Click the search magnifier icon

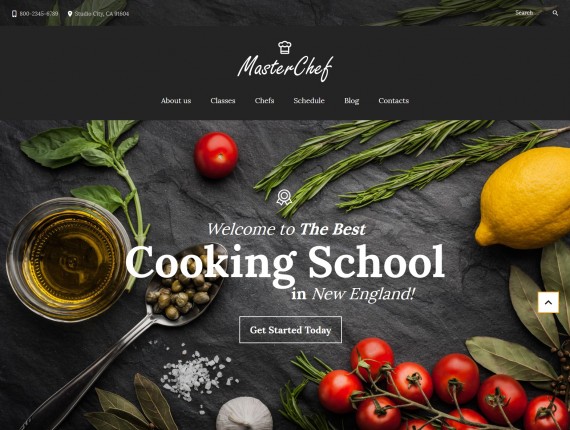pos(555,13)
